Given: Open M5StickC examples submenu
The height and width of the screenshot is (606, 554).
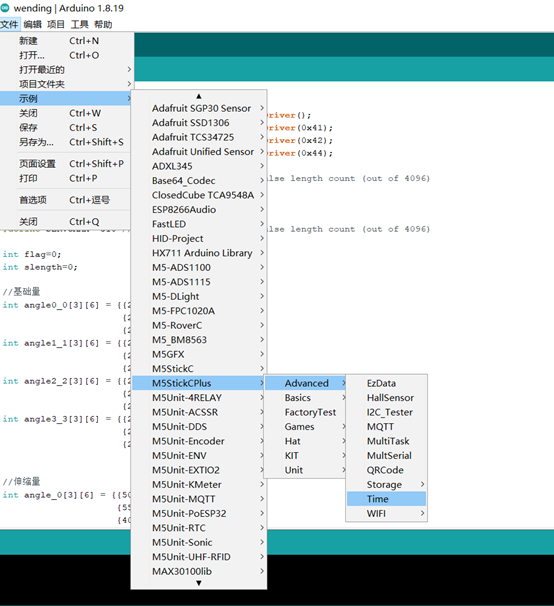Looking at the screenshot, I should [x=199, y=369].
